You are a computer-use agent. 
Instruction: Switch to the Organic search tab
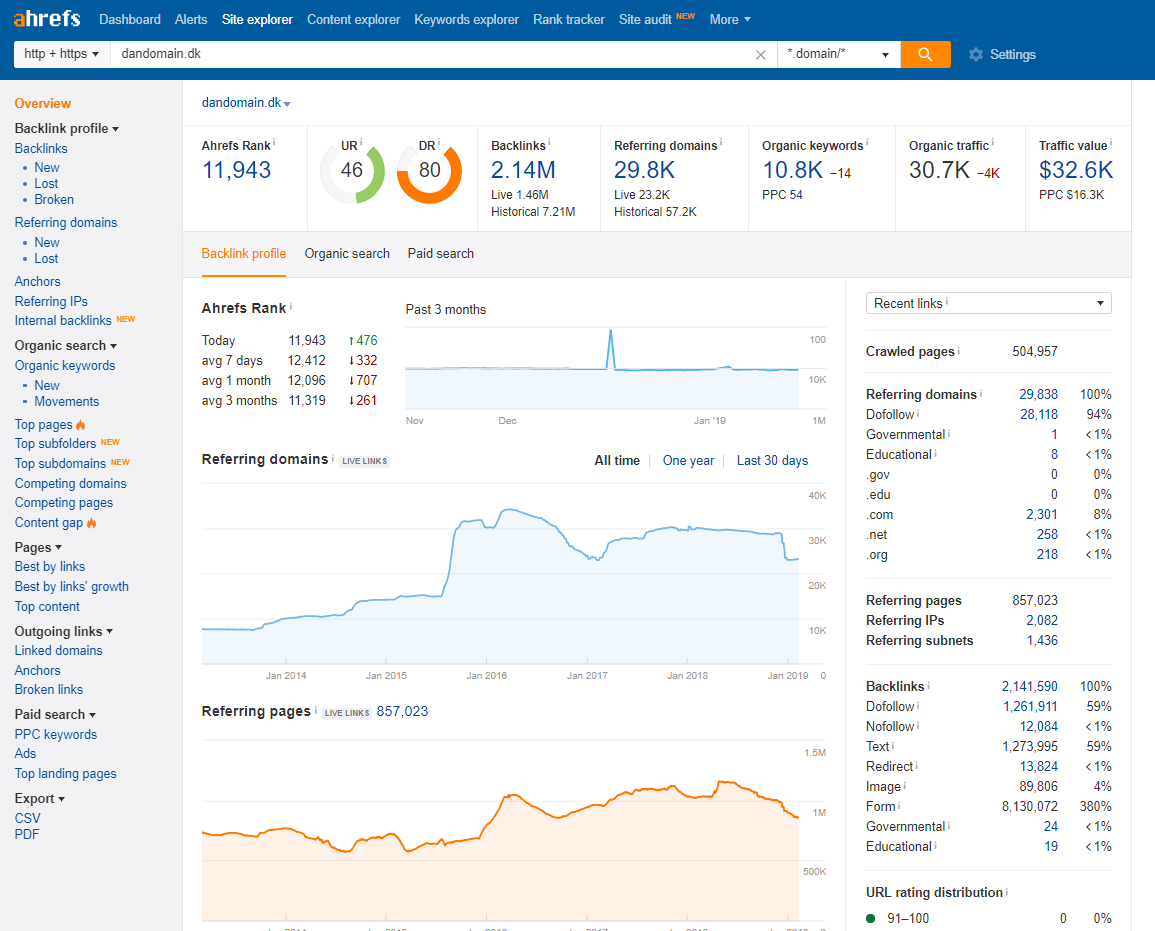(347, 253)
